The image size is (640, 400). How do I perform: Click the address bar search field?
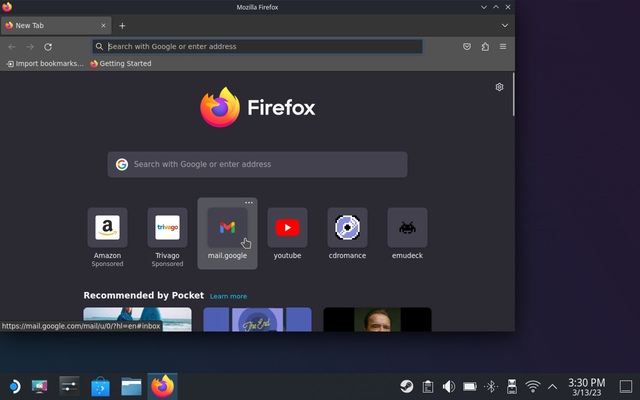click(x=258, y=47)
